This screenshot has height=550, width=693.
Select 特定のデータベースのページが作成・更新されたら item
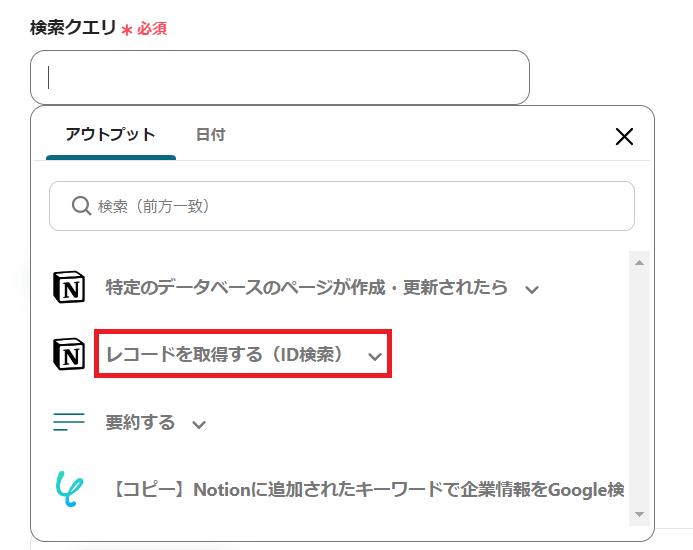click(x=306, y=288)
